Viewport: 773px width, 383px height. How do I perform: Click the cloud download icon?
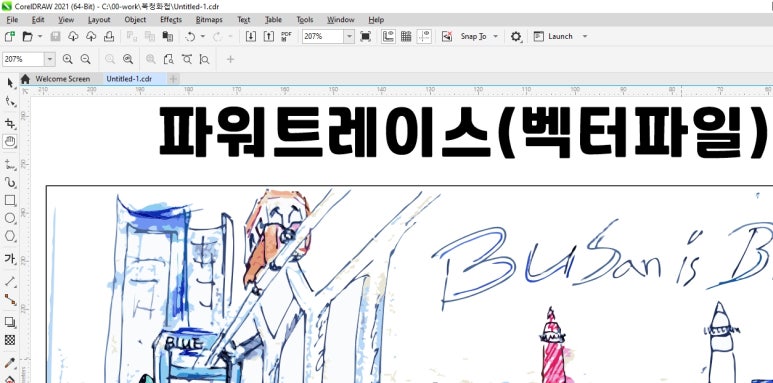73,36
